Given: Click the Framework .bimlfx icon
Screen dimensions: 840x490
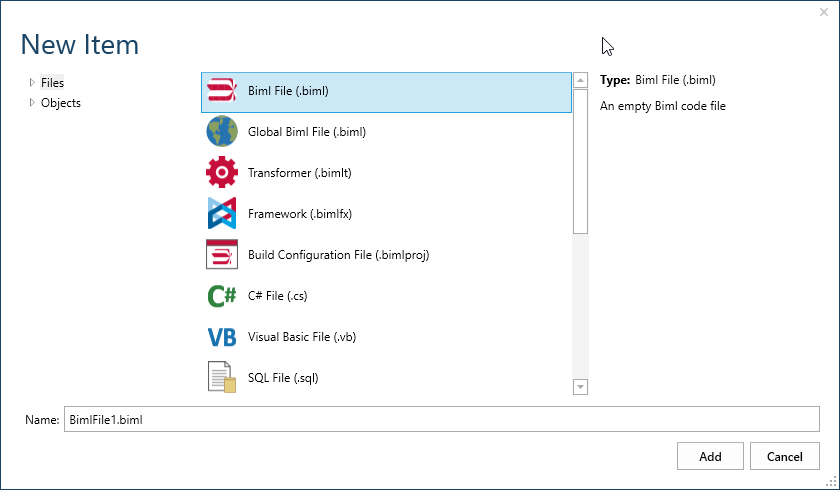Looking at the screenshot, I should 221,214.
